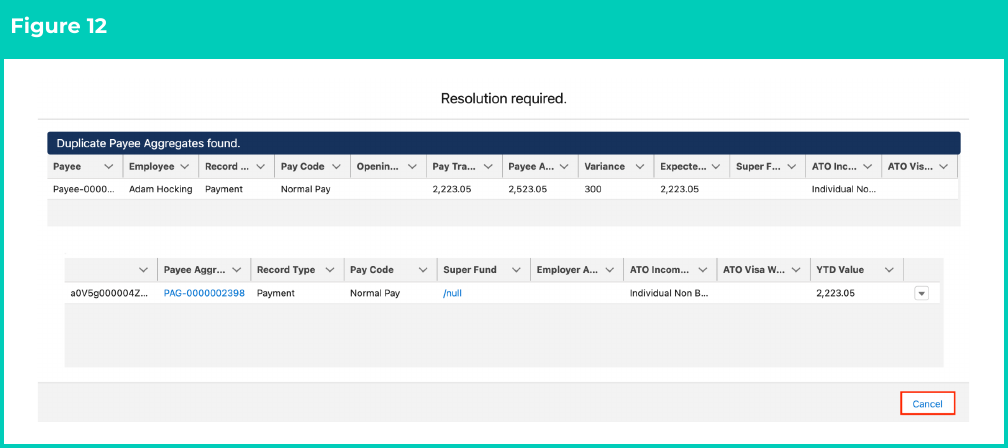Image resolution: width=1008 pixels, height=448 pixels.
Task: Select Individual Non B... cell in lower table
Action: click(x=670, y=293)
